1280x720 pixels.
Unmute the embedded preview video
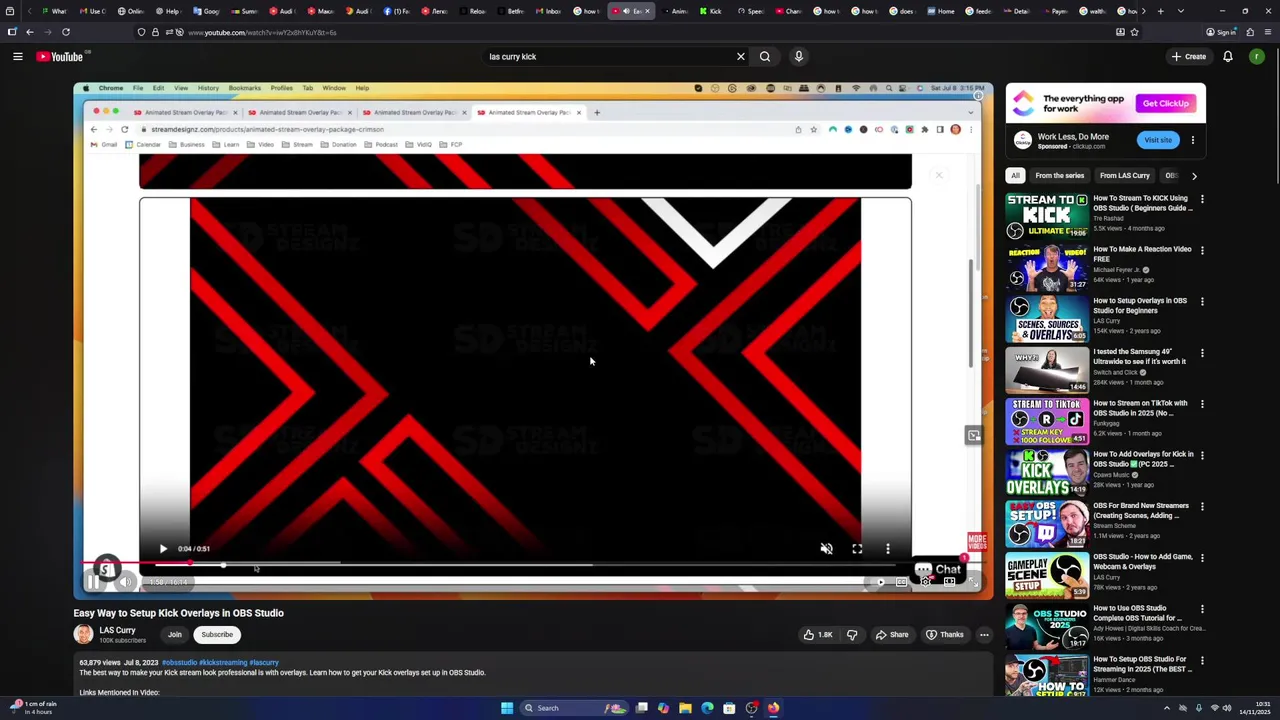pyautogui.click(x=826, y=548)
